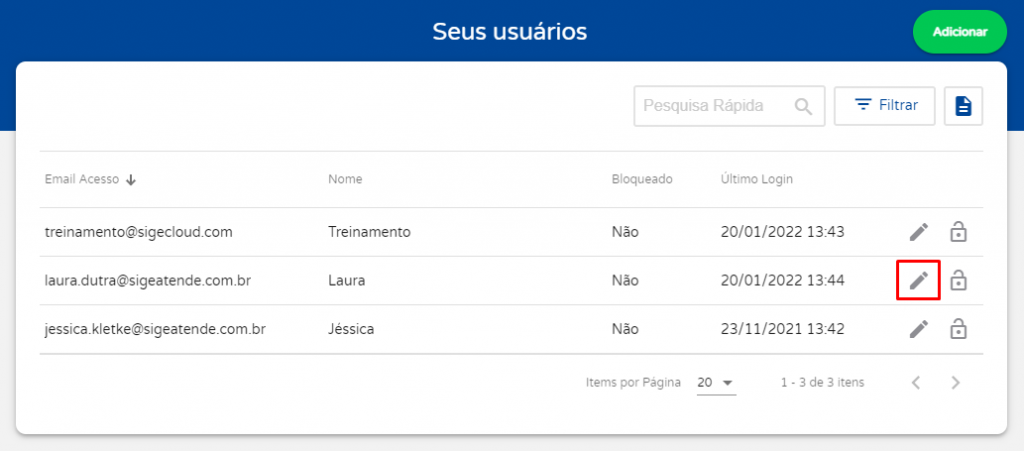Go to next page with right chevron
This screenshot has width=1024, height=451.
(955, 382)
